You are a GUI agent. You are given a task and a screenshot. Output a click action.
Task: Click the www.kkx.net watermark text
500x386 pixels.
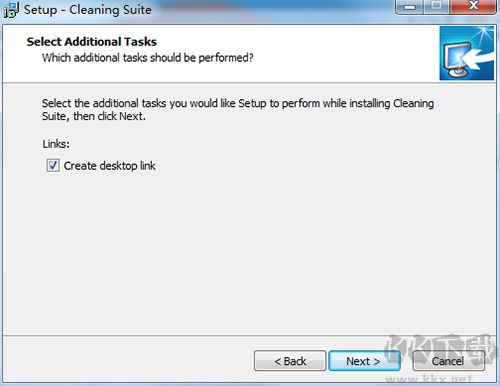(429, 379)
